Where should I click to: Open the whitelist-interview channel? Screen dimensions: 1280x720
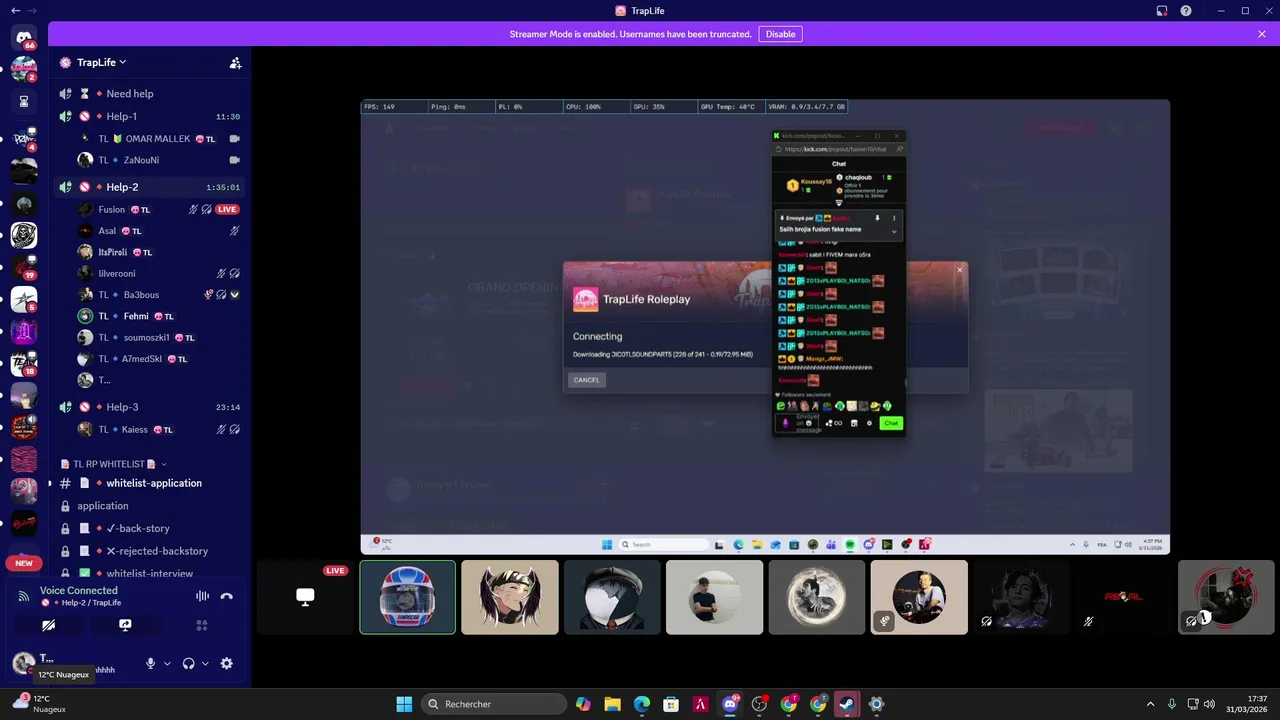pos(150,573)
